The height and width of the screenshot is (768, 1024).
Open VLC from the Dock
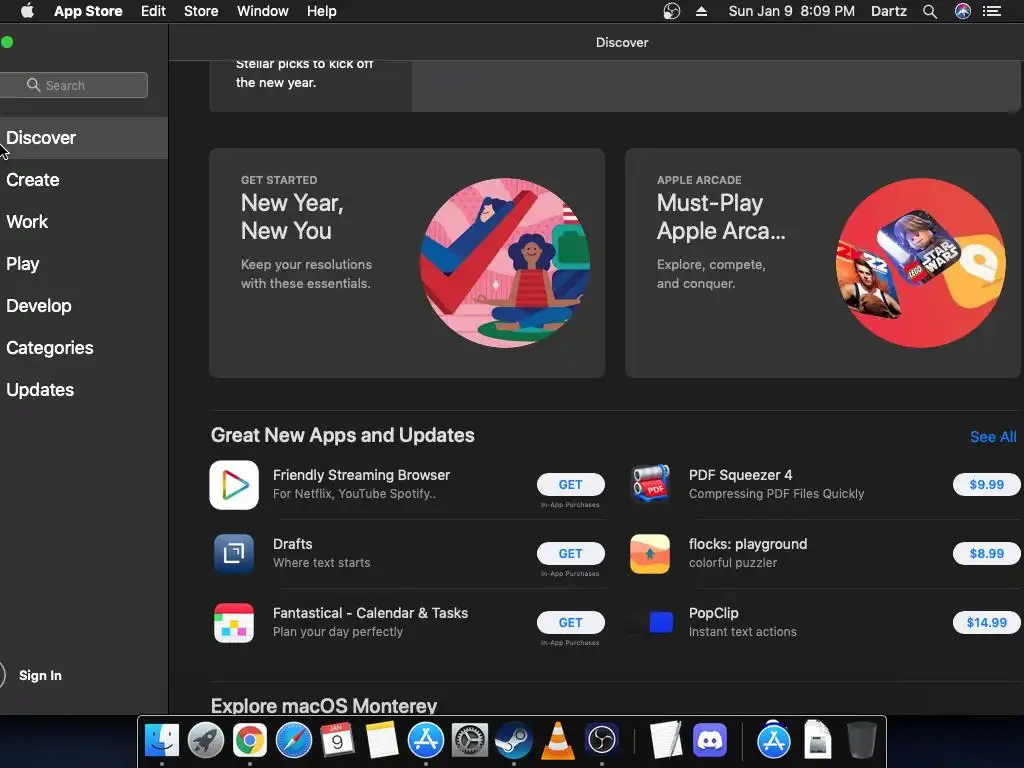click(x=558, y=741)
